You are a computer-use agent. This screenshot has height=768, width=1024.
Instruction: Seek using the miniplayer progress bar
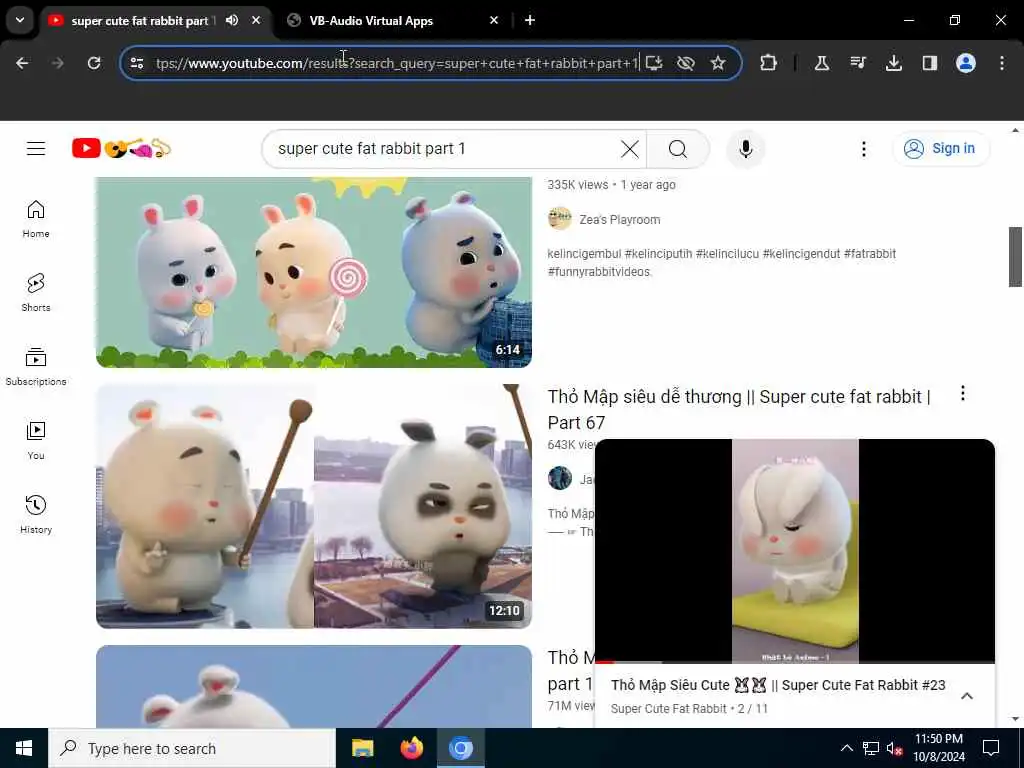795,662
